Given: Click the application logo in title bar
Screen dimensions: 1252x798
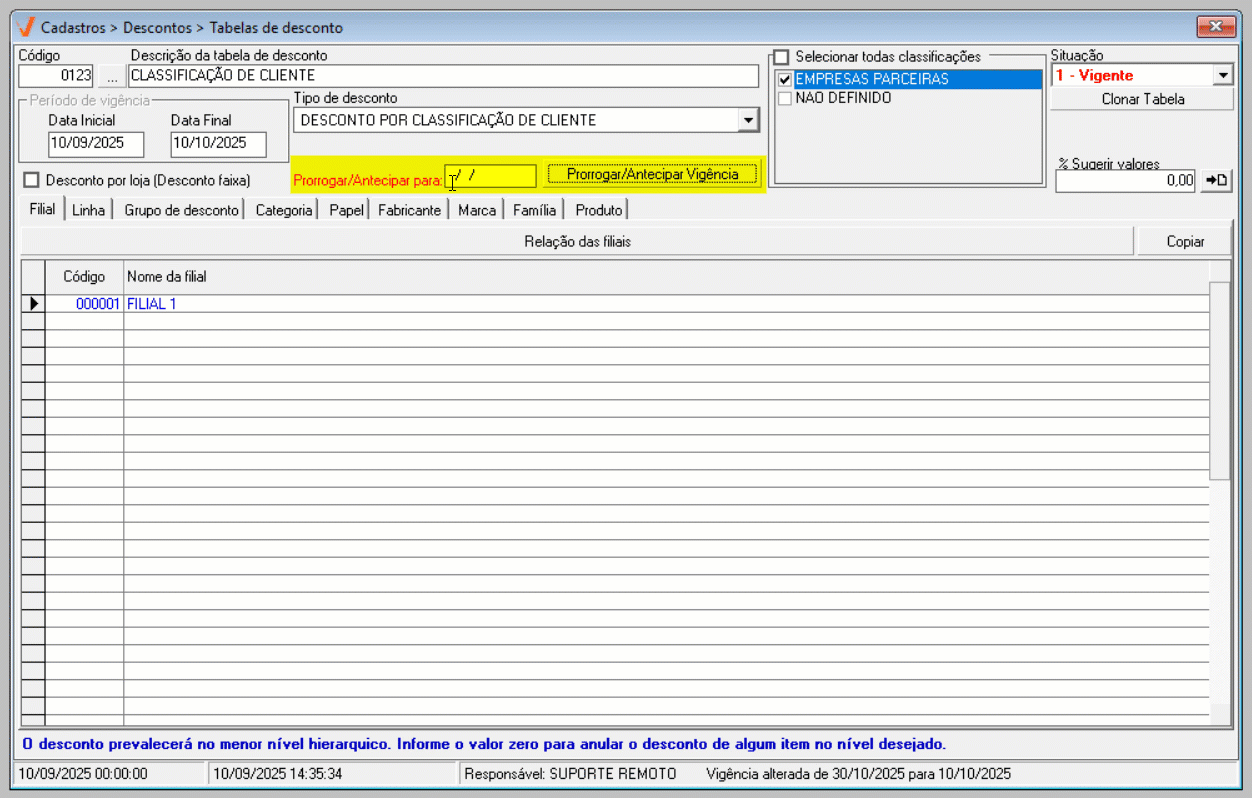Looking at the screenshot, I should [x=27, y=27].
